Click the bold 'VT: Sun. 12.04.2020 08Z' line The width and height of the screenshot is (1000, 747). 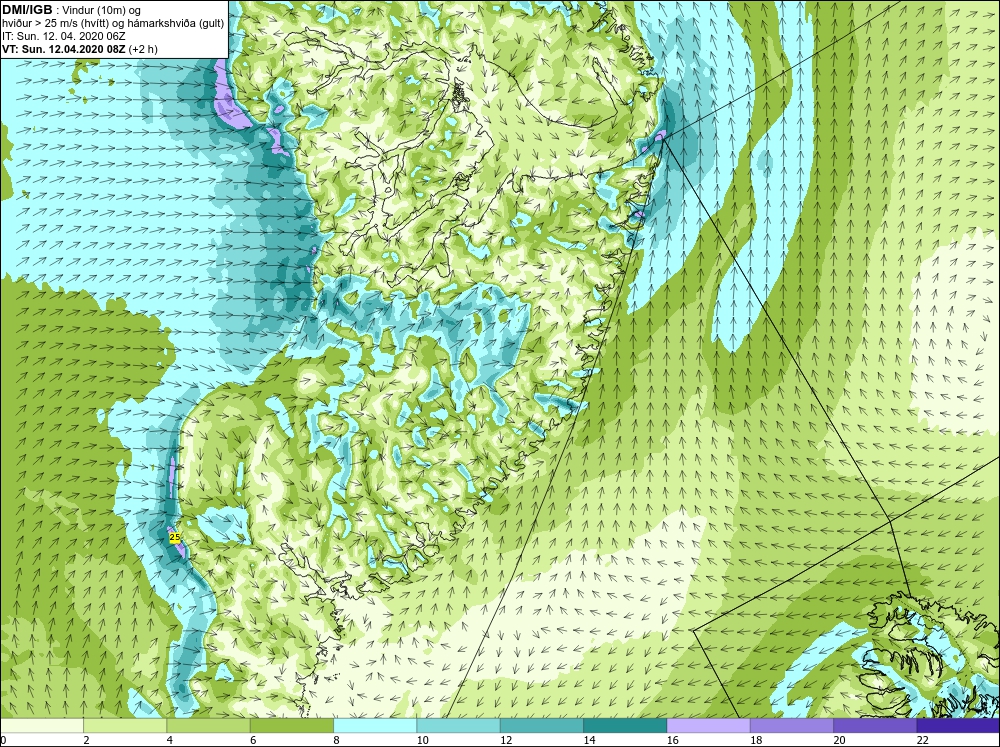[64, 48]
